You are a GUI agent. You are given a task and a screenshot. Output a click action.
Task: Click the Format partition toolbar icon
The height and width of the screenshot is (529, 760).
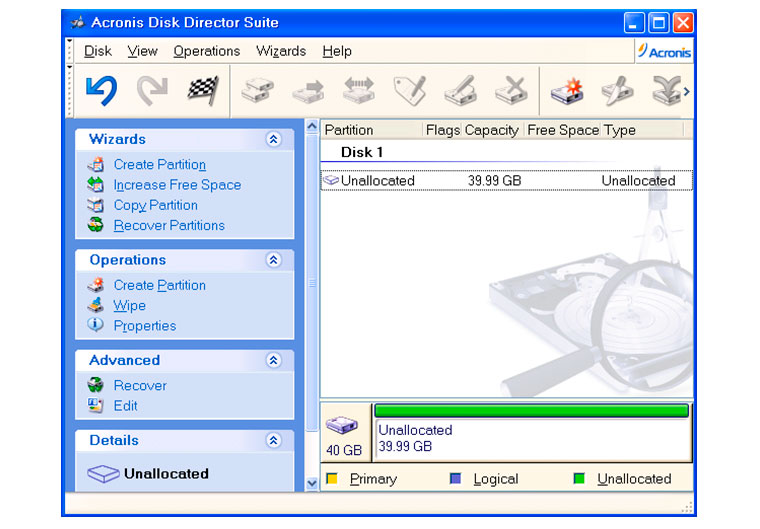click(x=460, y=90)
